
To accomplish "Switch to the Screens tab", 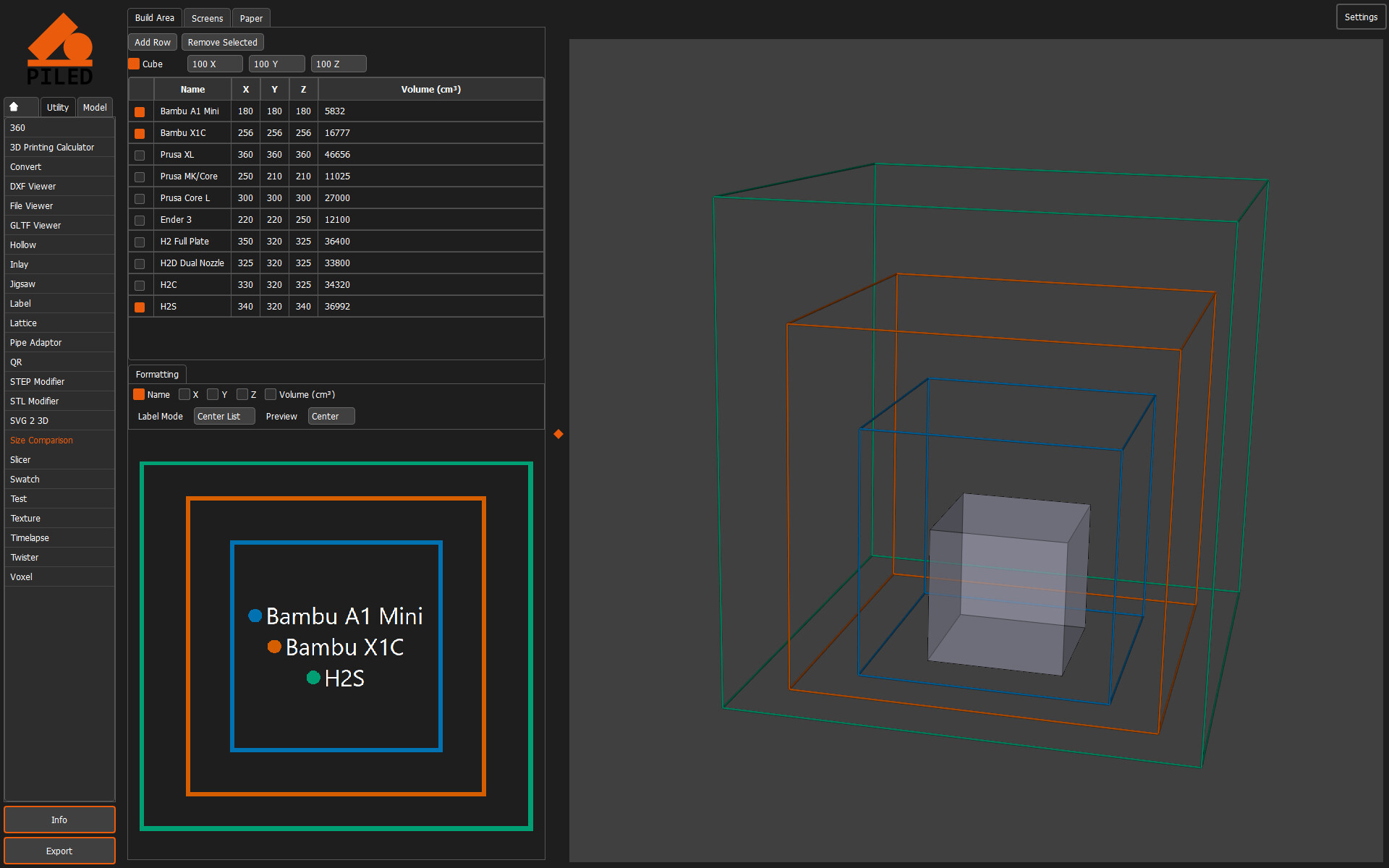I will click(x=208, y=18).
